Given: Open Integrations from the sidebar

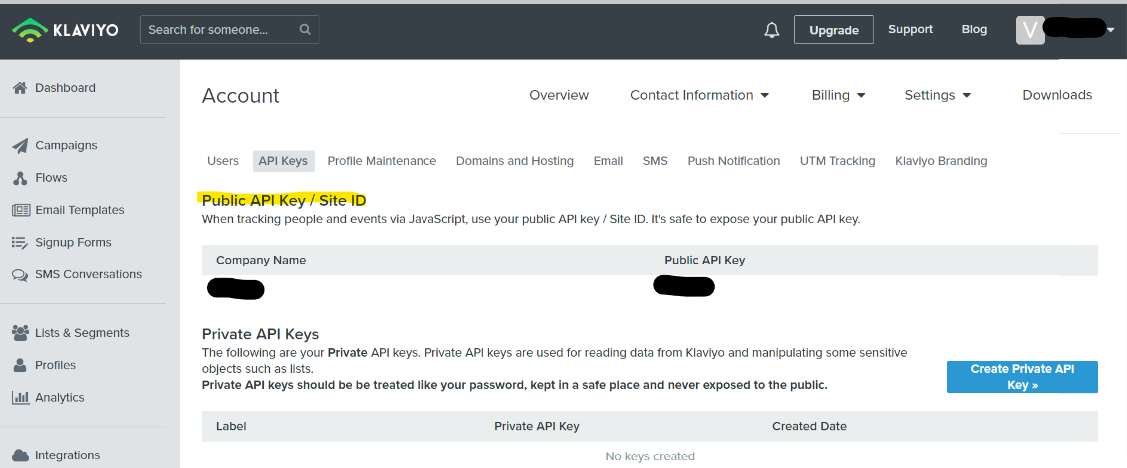Looking at the screenshot, I should [x=68, y=455].
